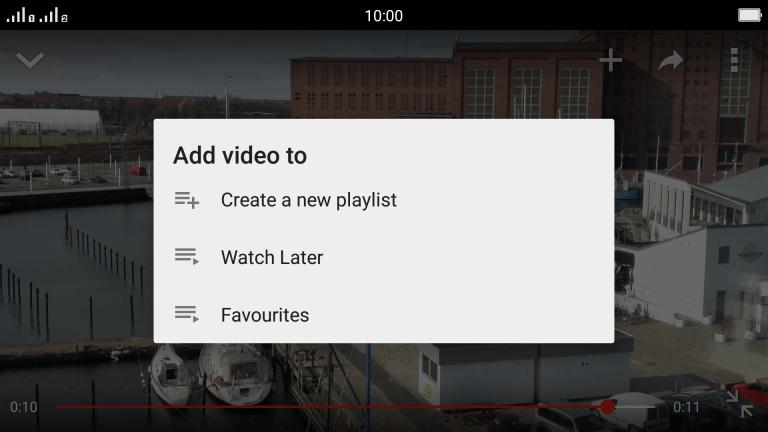
Task: Click the red seek bar handle
Action: point(608,407)
